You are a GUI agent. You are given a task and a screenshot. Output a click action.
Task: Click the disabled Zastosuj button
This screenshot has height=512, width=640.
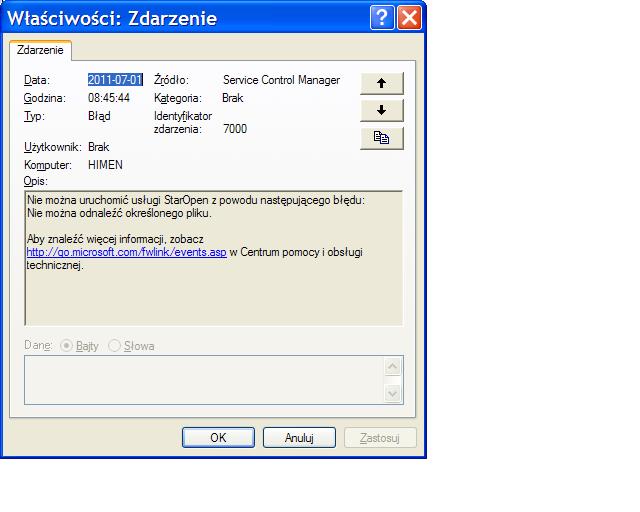(x=380, y=438)
